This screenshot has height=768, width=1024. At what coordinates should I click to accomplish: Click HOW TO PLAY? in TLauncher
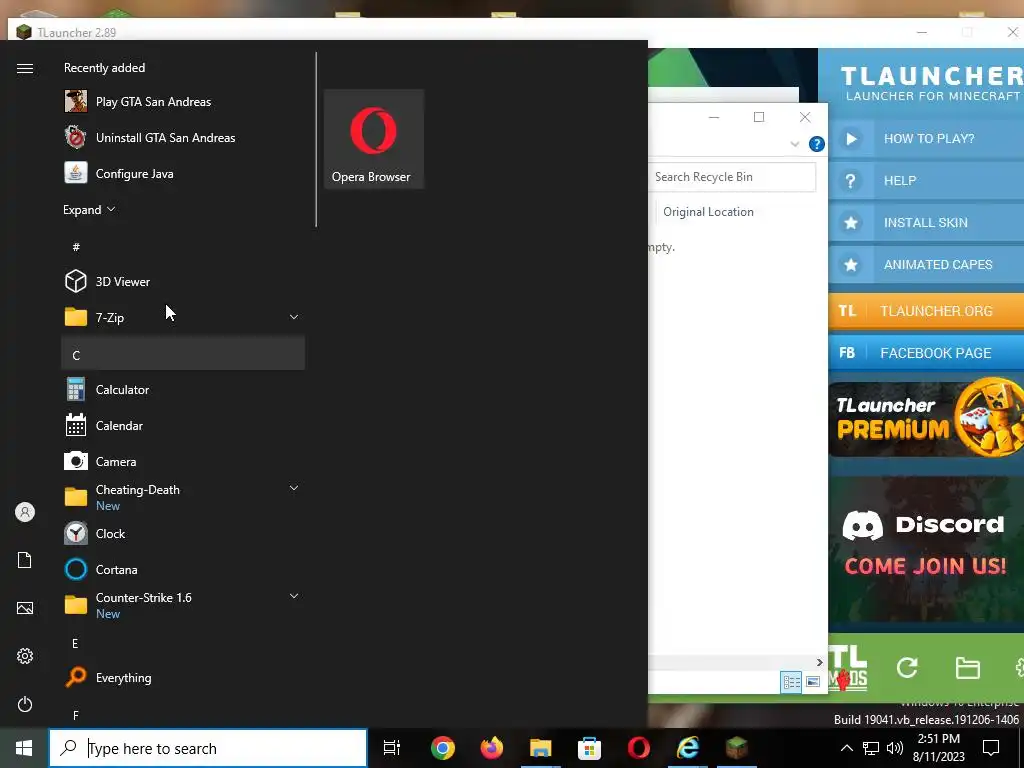[x=926, y=138]
